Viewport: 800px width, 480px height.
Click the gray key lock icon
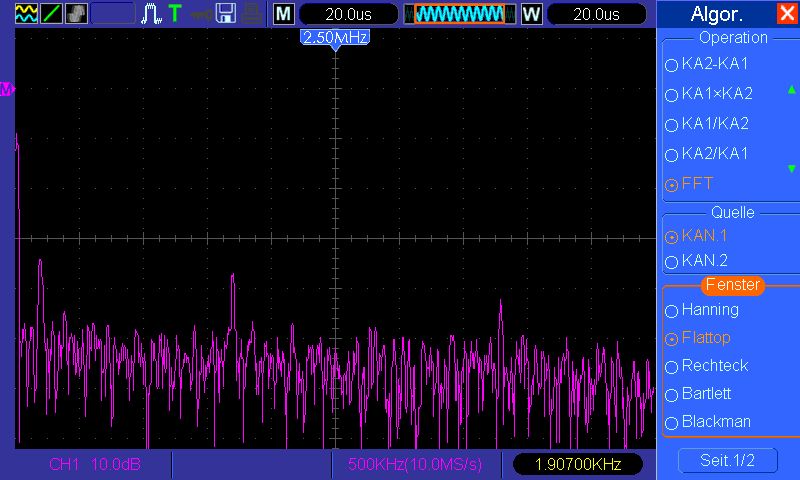[201, 15]
